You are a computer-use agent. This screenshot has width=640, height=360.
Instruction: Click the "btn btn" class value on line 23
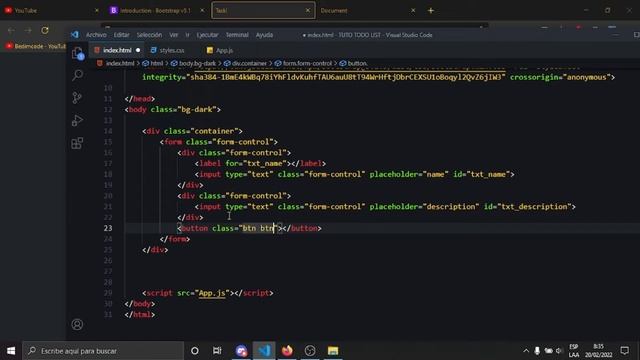tap(258, 228)
